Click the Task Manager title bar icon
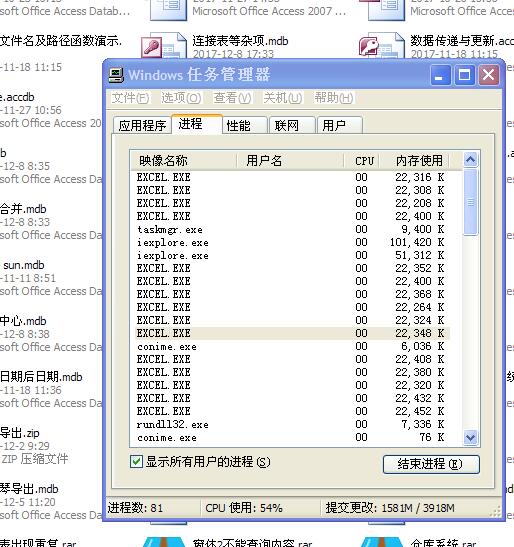The height and width of the screenshot is (547, 514). click(x=116, y=75)
